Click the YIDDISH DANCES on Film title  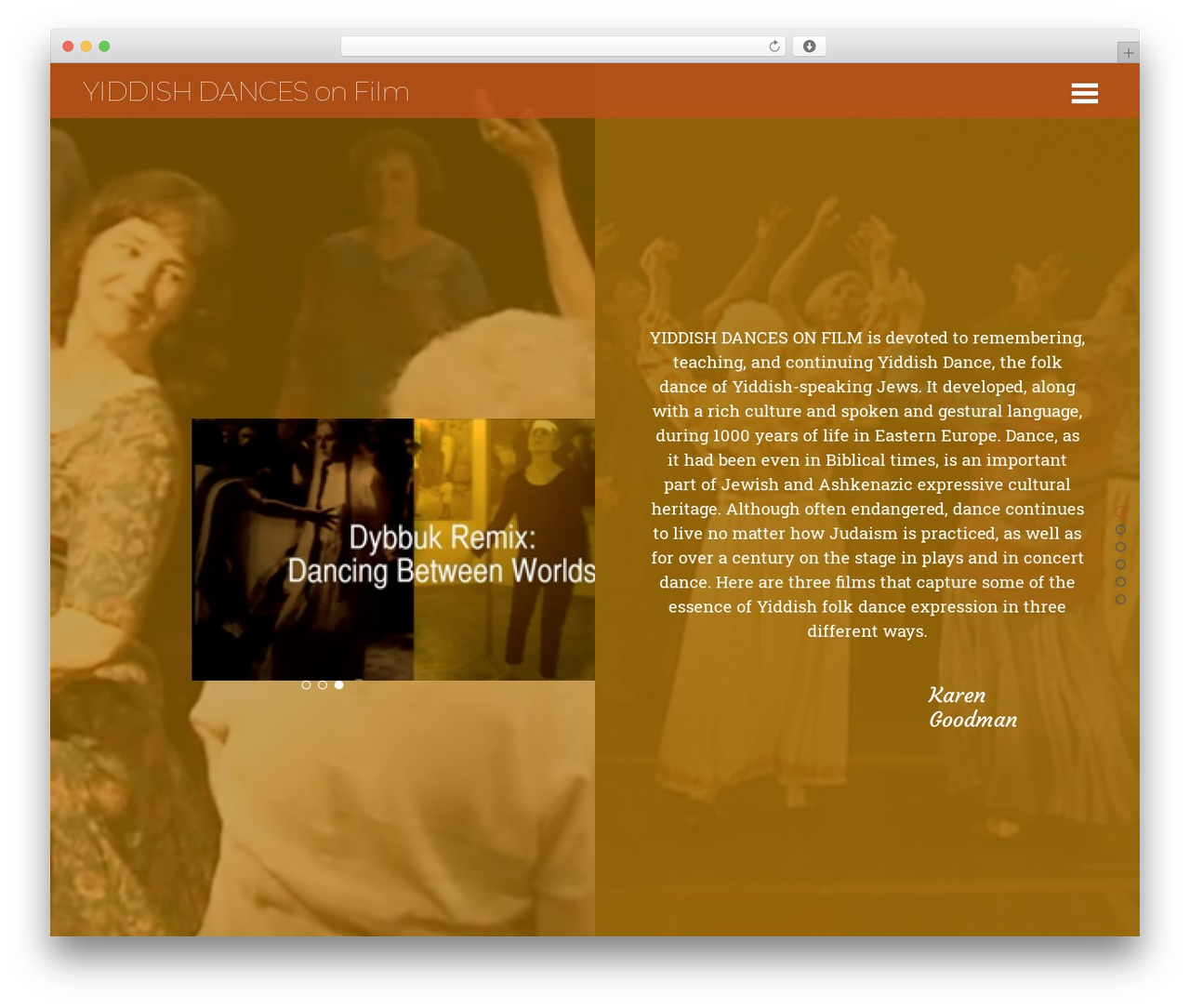click(x=245, y=91)
